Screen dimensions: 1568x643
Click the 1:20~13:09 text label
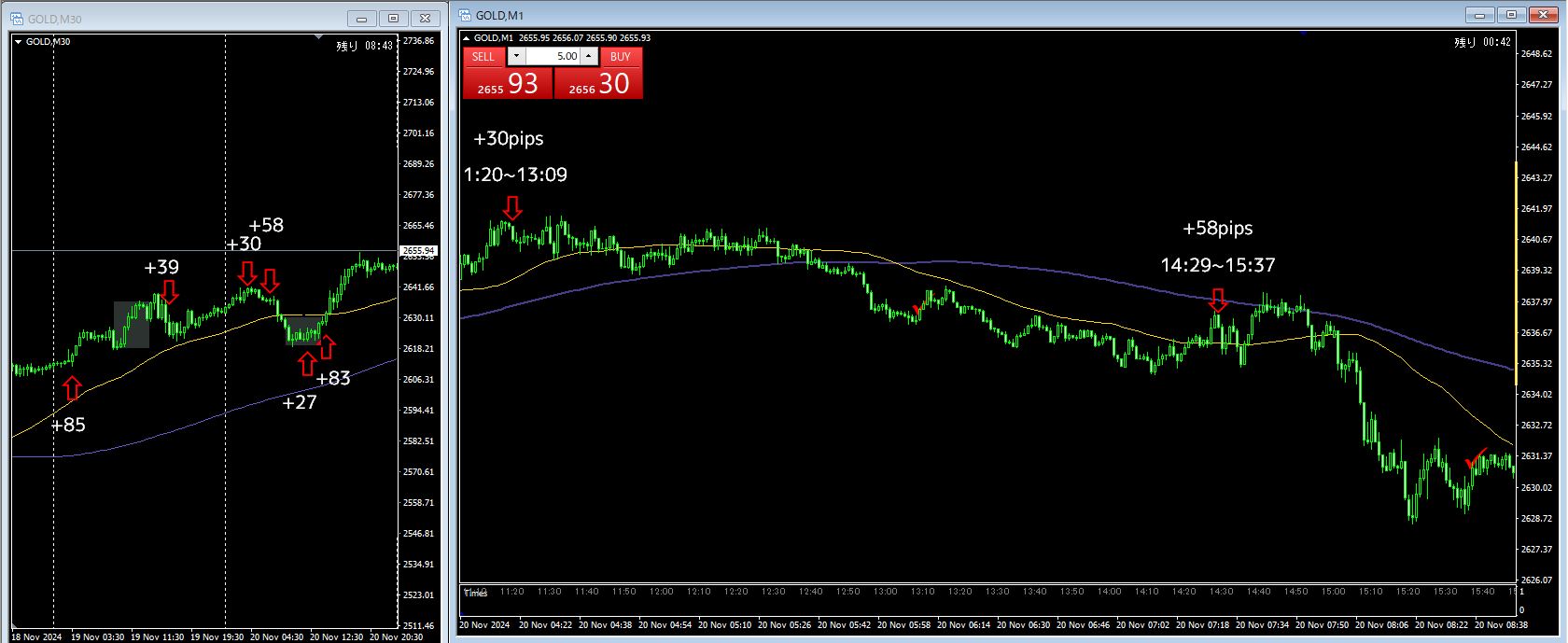pyautogui.click(x=515, y=175)
